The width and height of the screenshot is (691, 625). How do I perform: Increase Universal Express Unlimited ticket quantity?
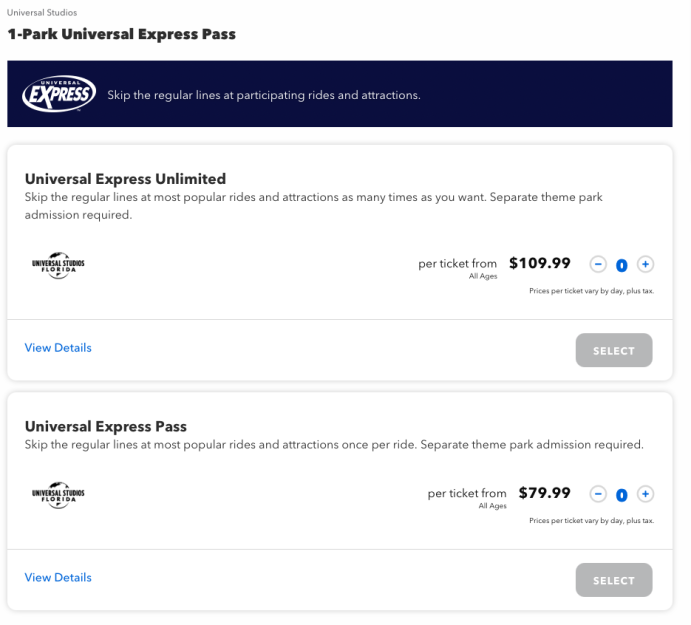645,264
